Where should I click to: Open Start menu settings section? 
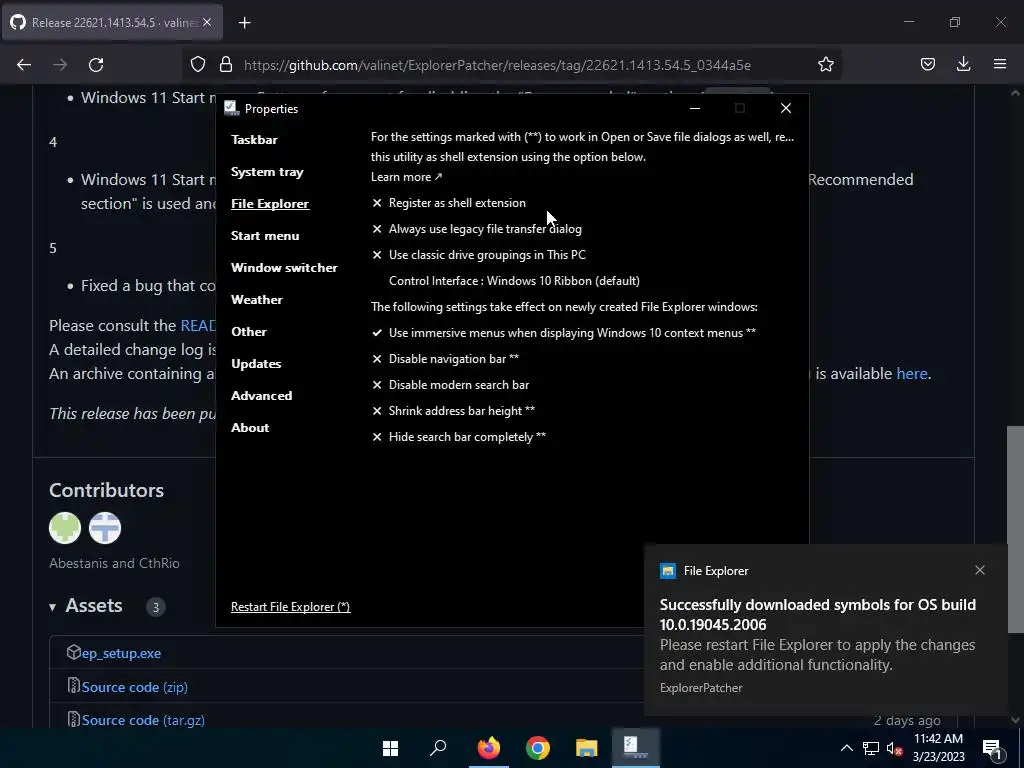(265, 236)
